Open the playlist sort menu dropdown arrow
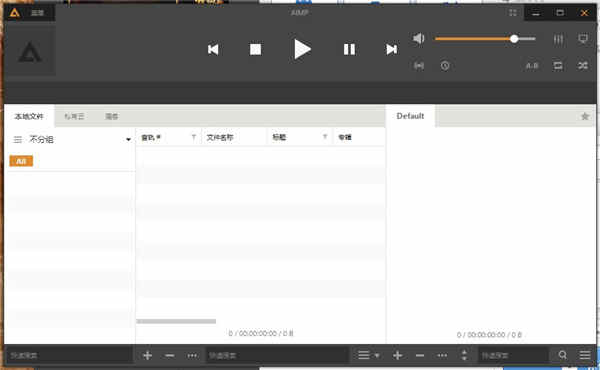This screenshot has height=370, width=600. pos(377,355)
